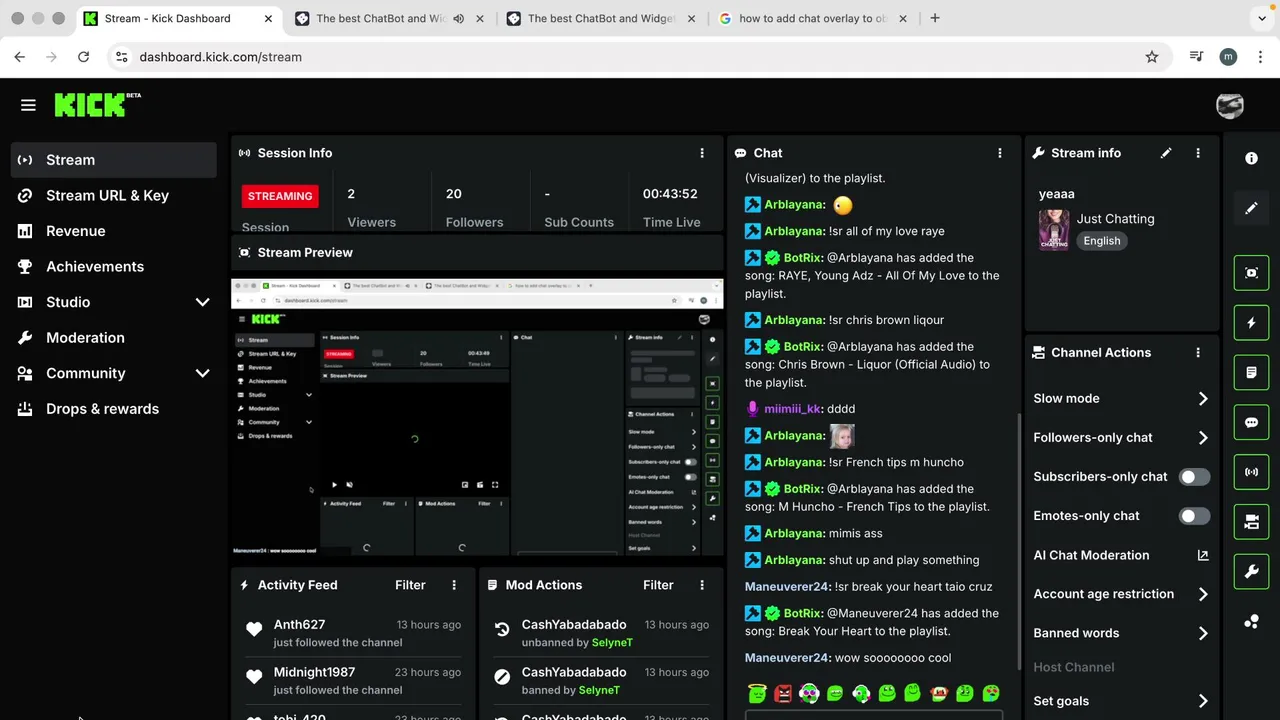Open Account age restriction arrow

tap(1203, 594)
